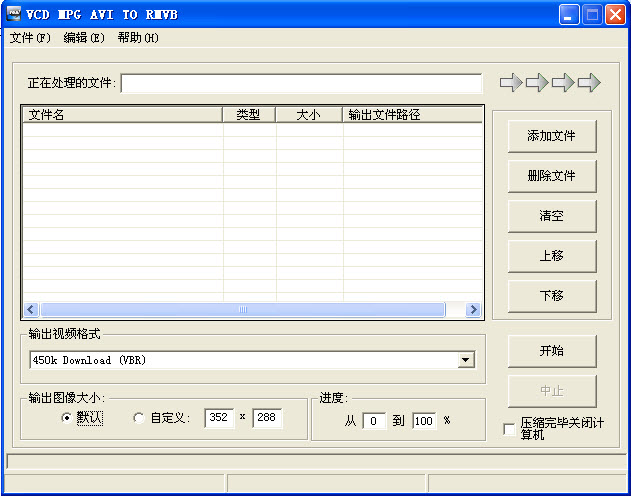Viewport: 631px width, 496px height.
Task: Click the progress 从 field showing 0
Action: click(374, 421)
